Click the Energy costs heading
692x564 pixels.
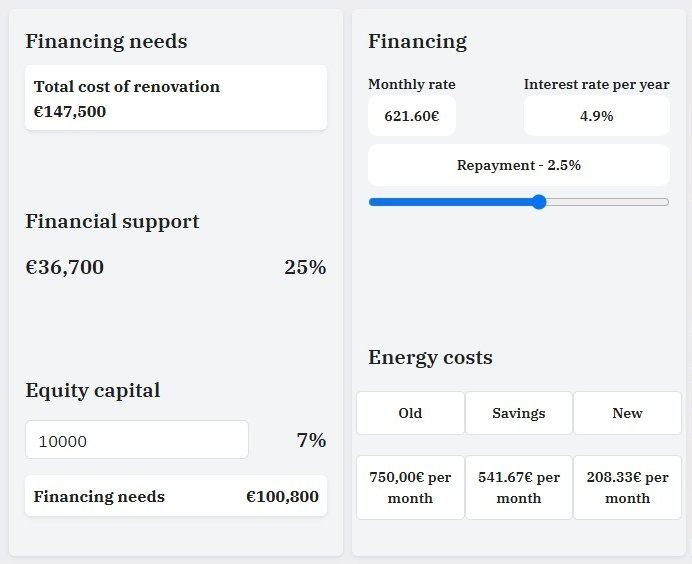point(430,357)
